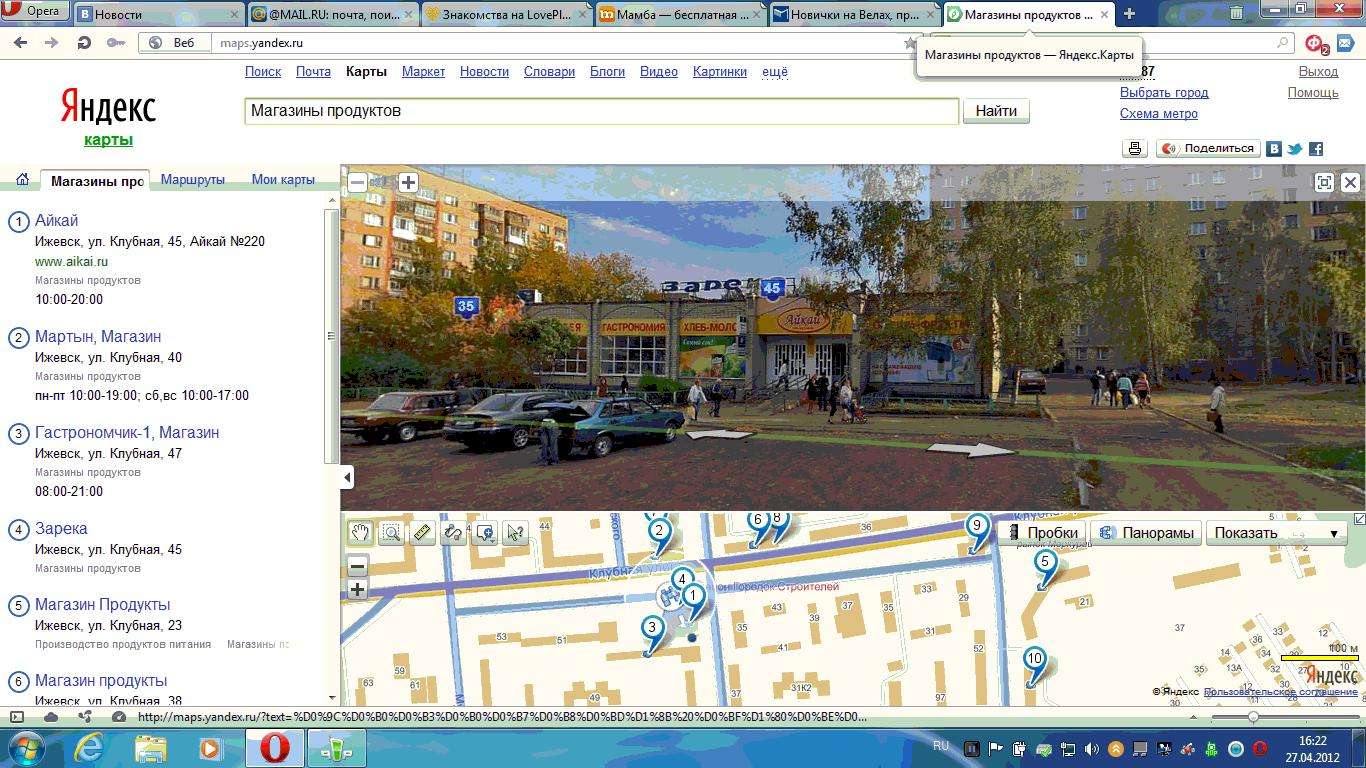Open the ещё services menu
This screenshot has width=1366, height=768.
[x=775, y=72]
